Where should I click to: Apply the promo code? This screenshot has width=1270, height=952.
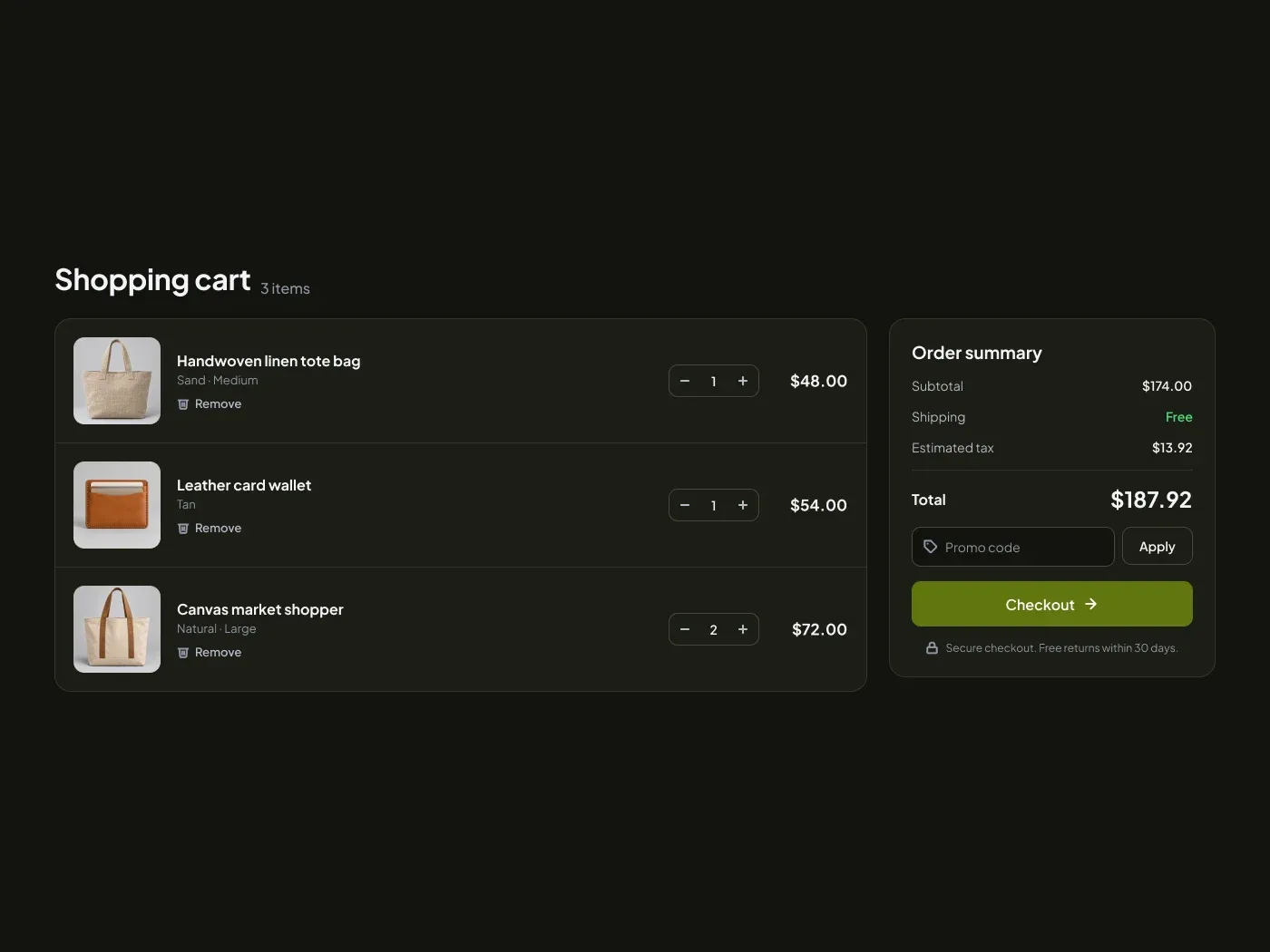coord(1158,547)
